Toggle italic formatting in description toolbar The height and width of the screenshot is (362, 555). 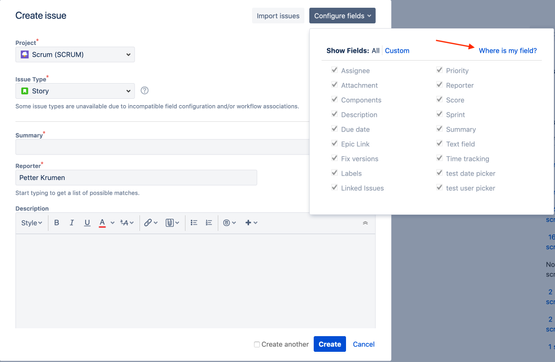[72, 223]
